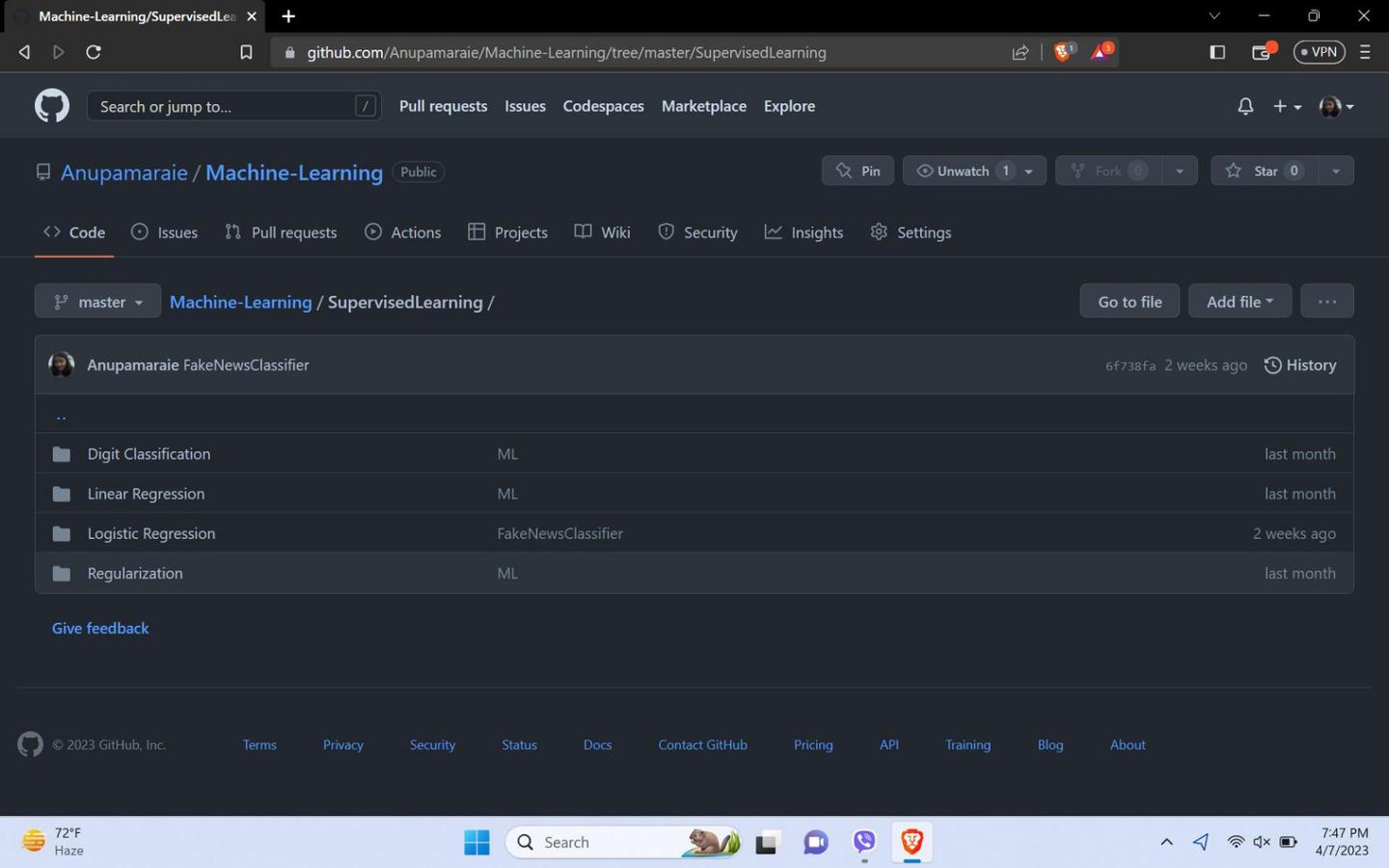Click the committer avatar in commit bar

point(62,365)
